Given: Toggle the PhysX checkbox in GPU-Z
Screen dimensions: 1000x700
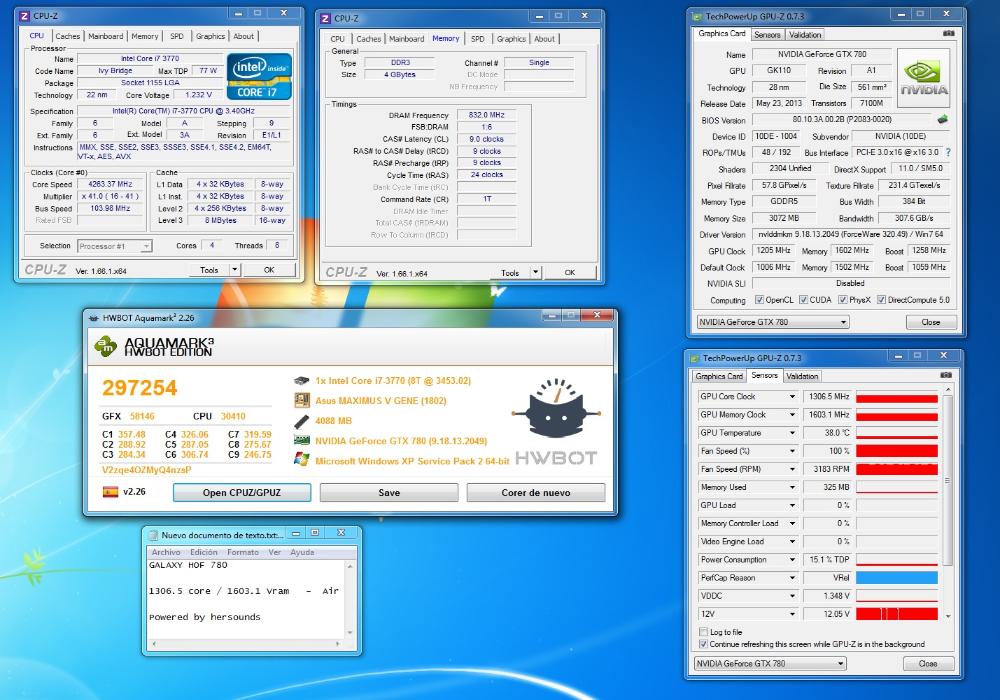Looking at the screenshot, I should [x=843, y=300].
